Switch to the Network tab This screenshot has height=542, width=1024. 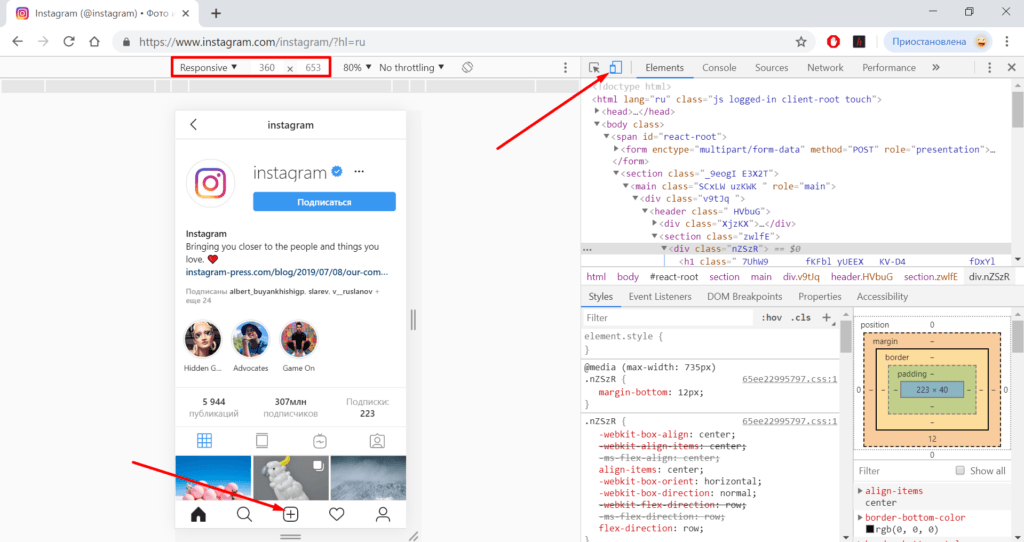[x=825, y=67]
